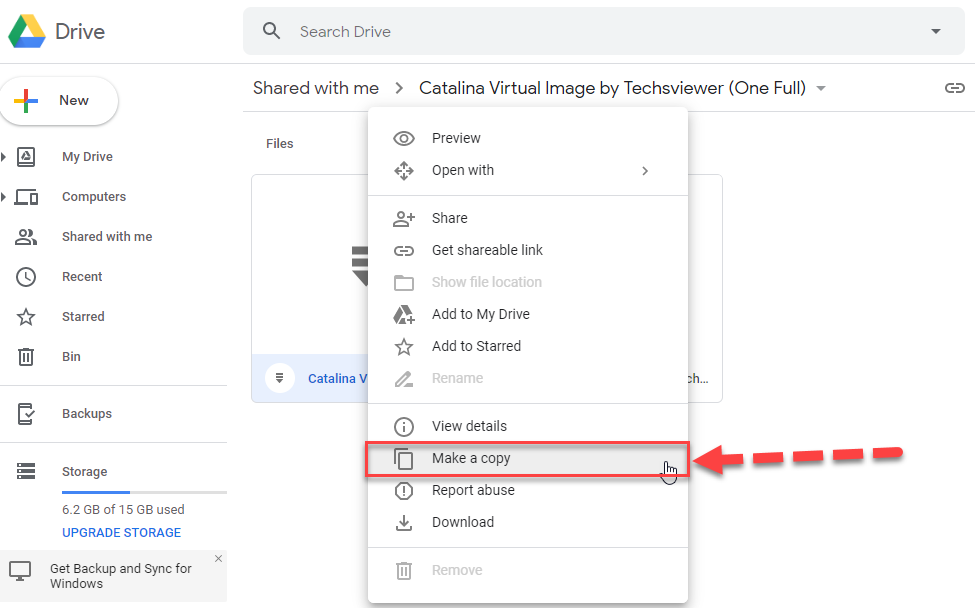Expand Computers tree arrow
This screenshot has width=975, height=608.
pos(4,197)
